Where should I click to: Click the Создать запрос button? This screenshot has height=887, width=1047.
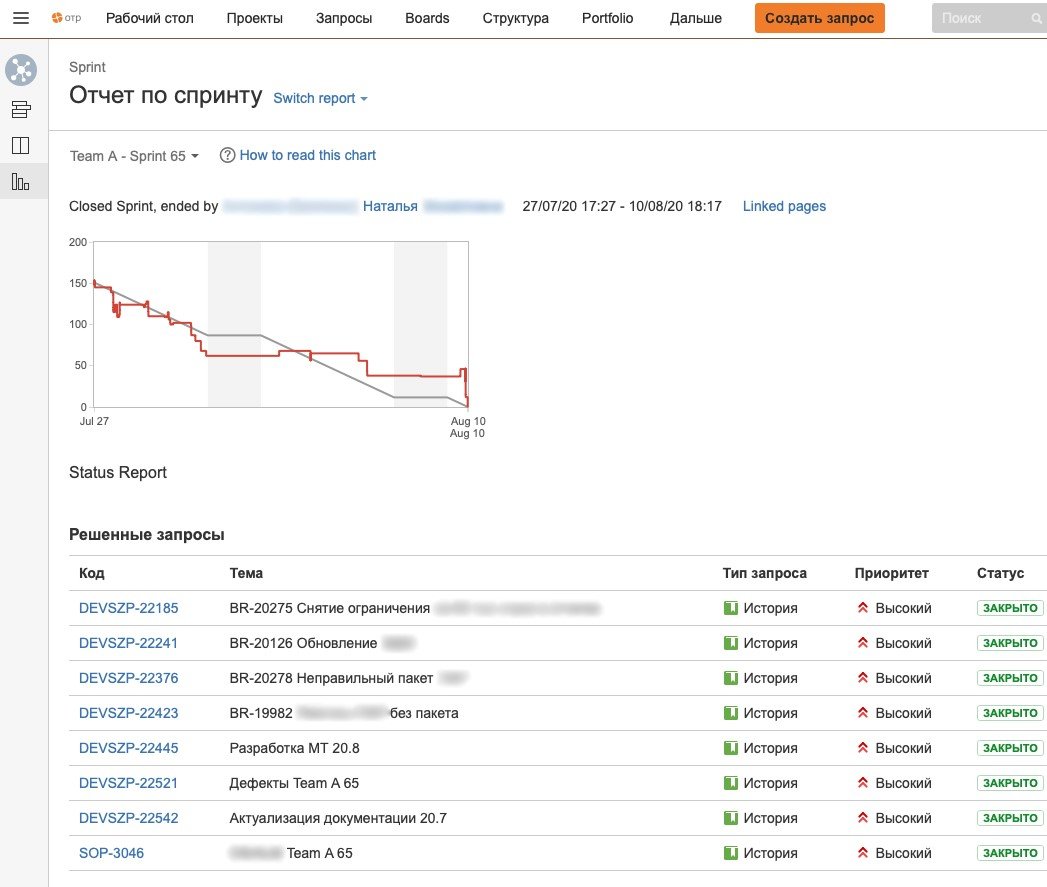click(819, 18)
